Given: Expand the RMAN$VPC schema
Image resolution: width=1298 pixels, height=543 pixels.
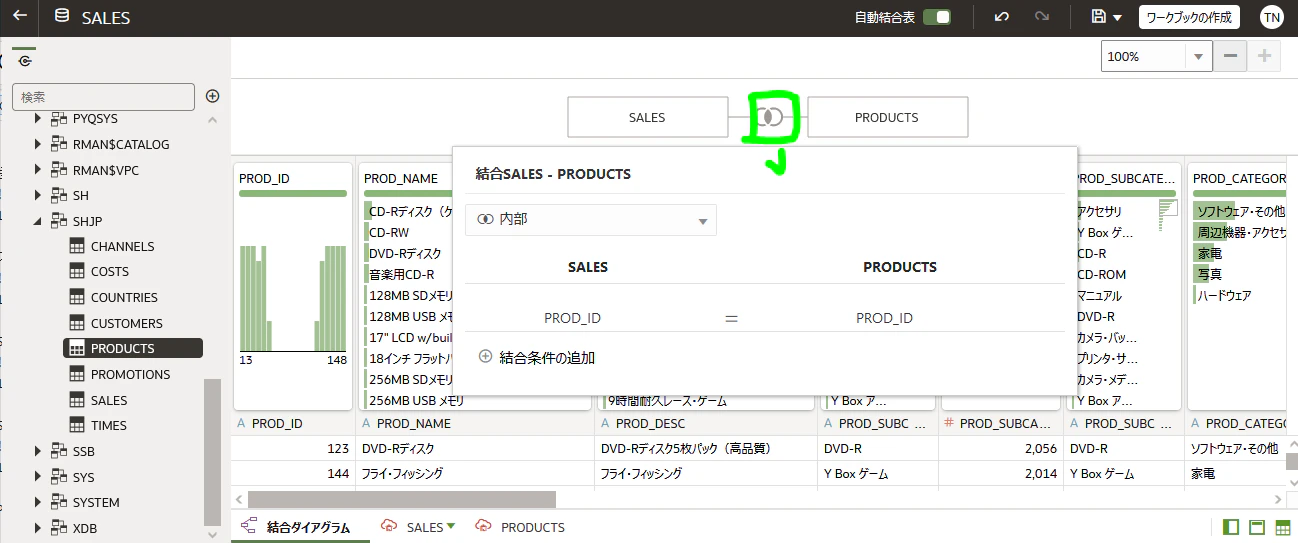Looking at the screenshot, I should 38,170.
